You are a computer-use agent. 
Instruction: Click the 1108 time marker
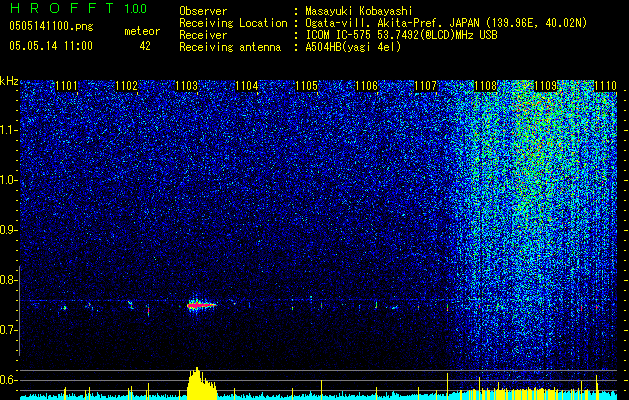coord(485,86)
